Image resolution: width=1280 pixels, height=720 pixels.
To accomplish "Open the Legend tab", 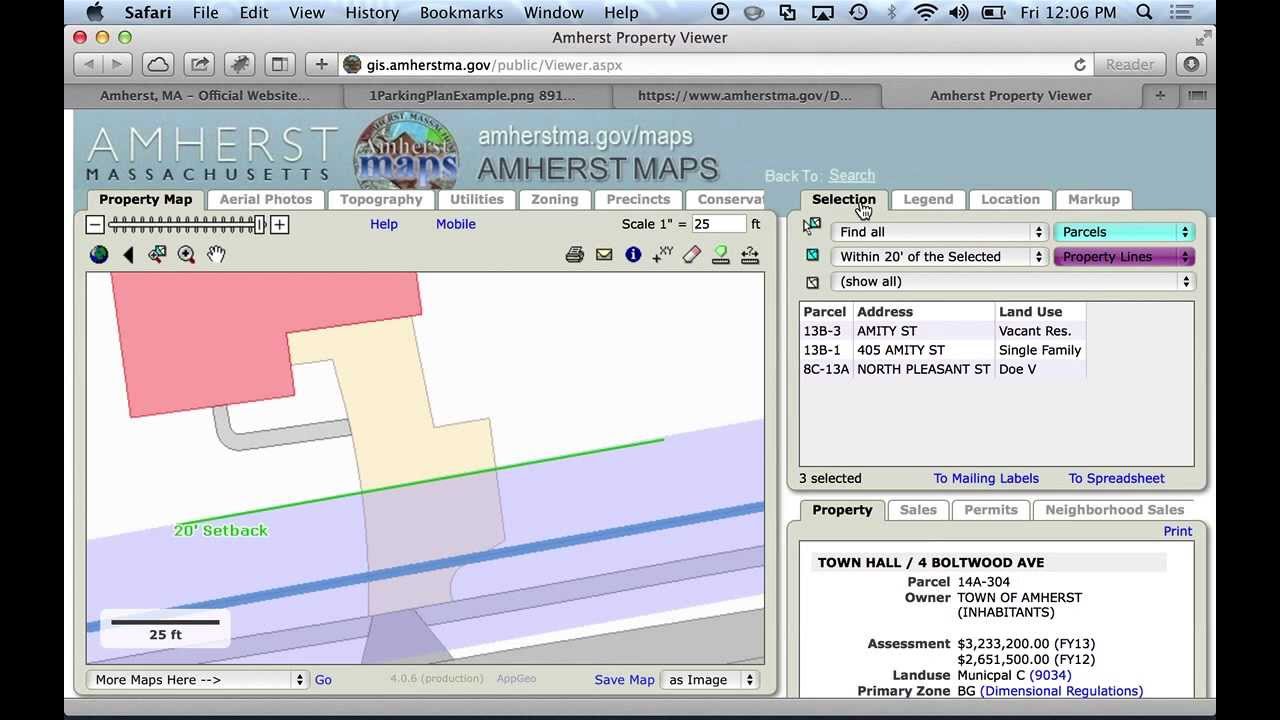I will (x=928, y=199).
